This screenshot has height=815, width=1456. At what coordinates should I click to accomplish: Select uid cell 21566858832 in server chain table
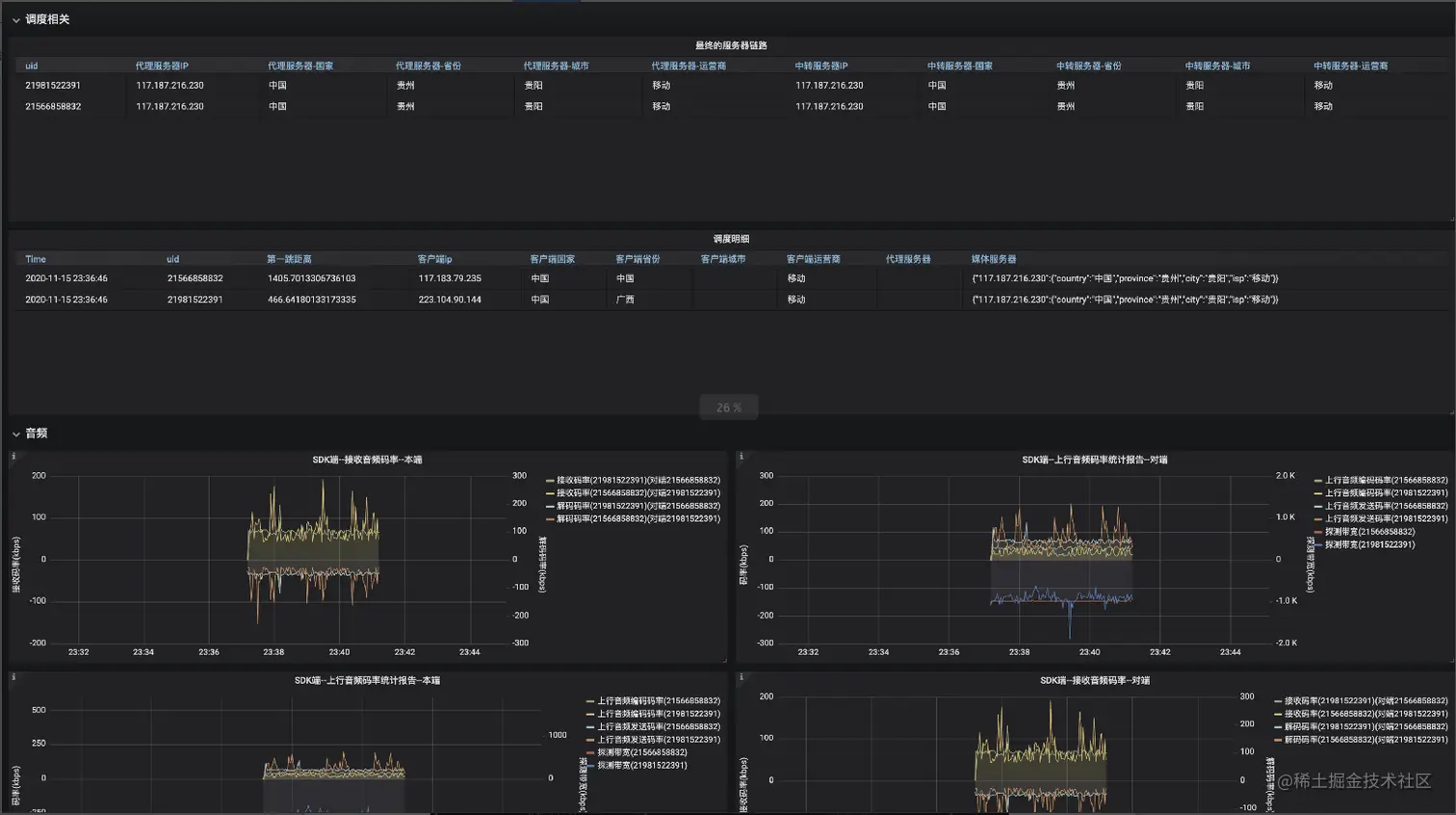[53, 107]
